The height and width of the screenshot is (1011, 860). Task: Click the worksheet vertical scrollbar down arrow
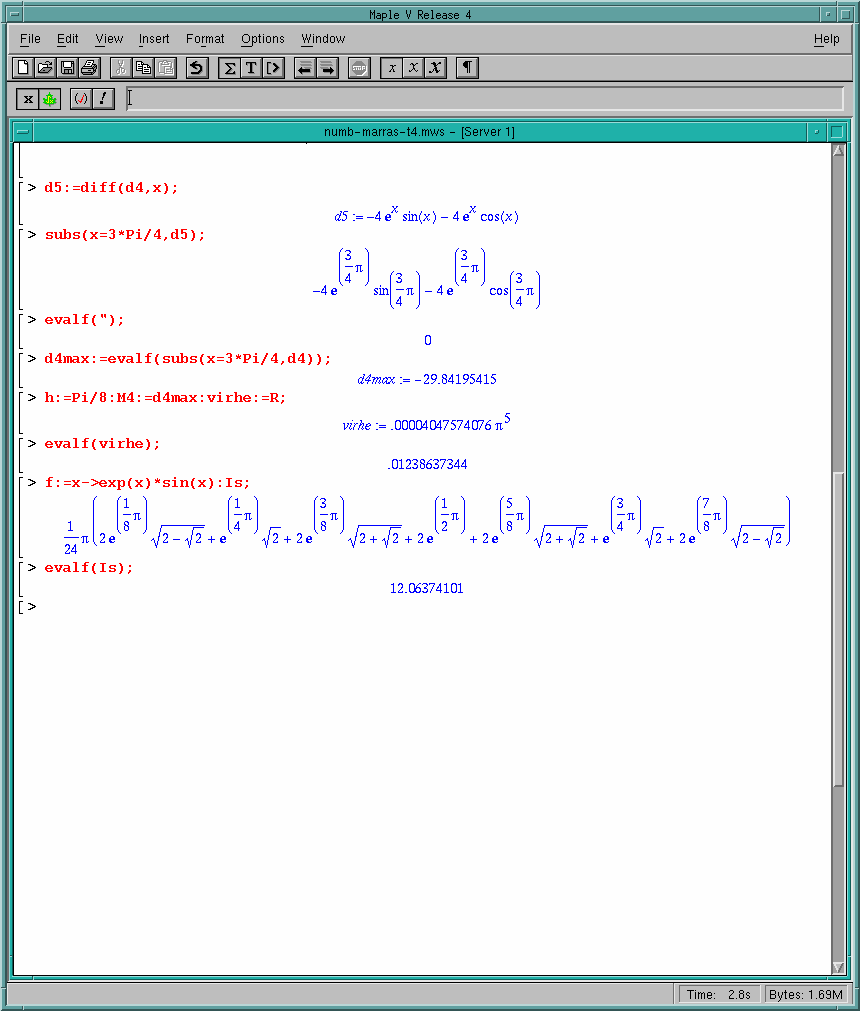coord(838,967)
